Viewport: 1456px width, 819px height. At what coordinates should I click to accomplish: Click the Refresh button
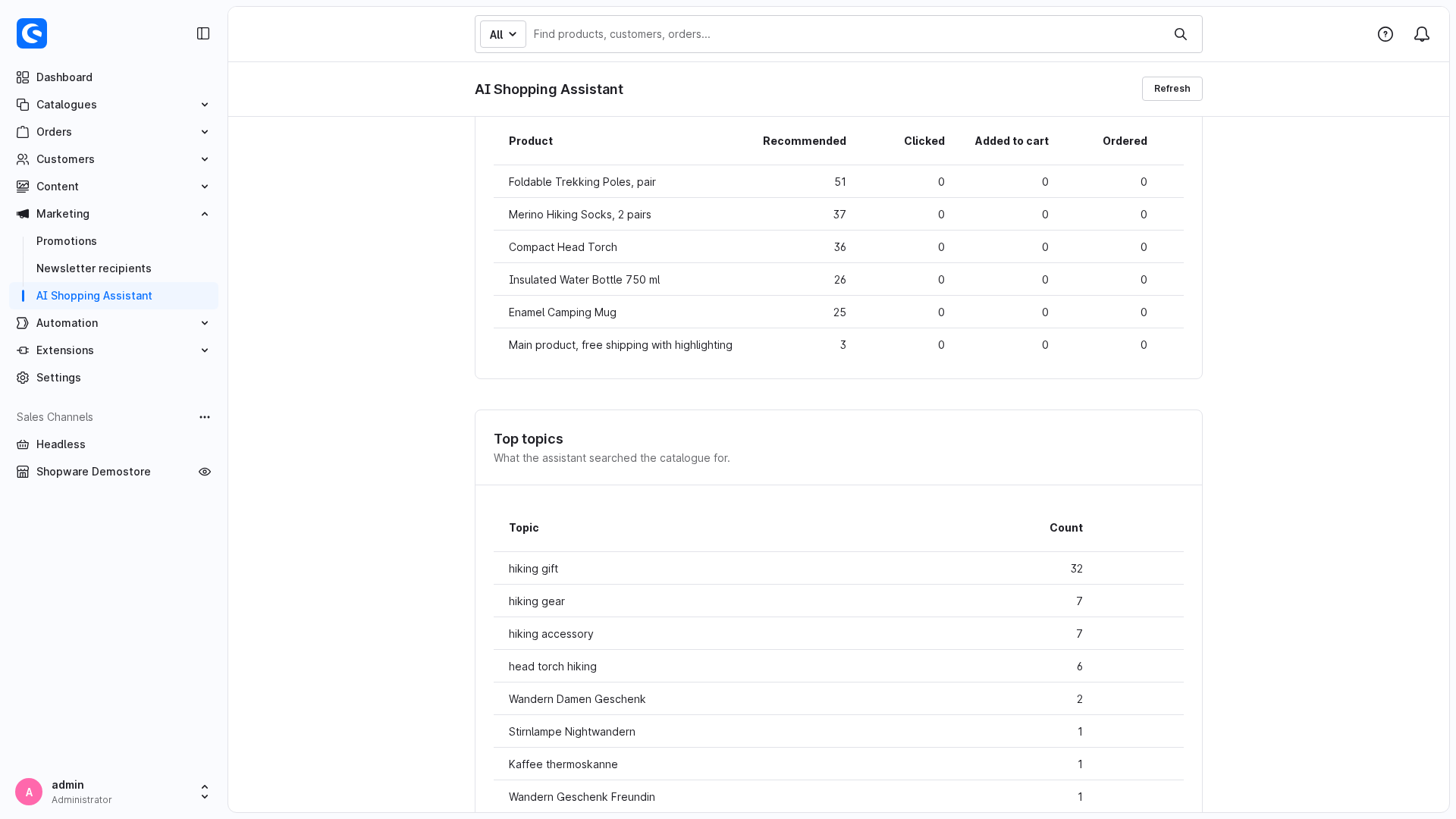1172,89
